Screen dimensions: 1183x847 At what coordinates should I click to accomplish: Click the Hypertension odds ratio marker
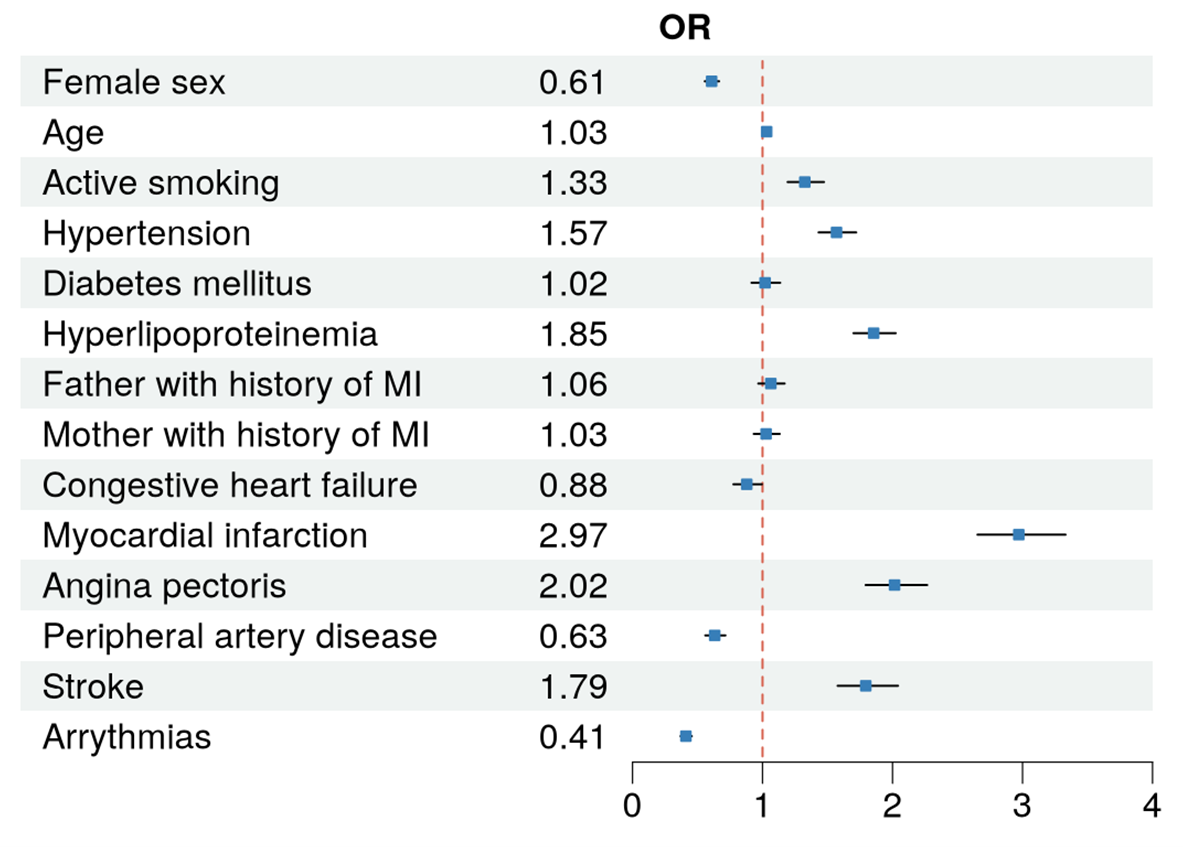tap(836, 233)
